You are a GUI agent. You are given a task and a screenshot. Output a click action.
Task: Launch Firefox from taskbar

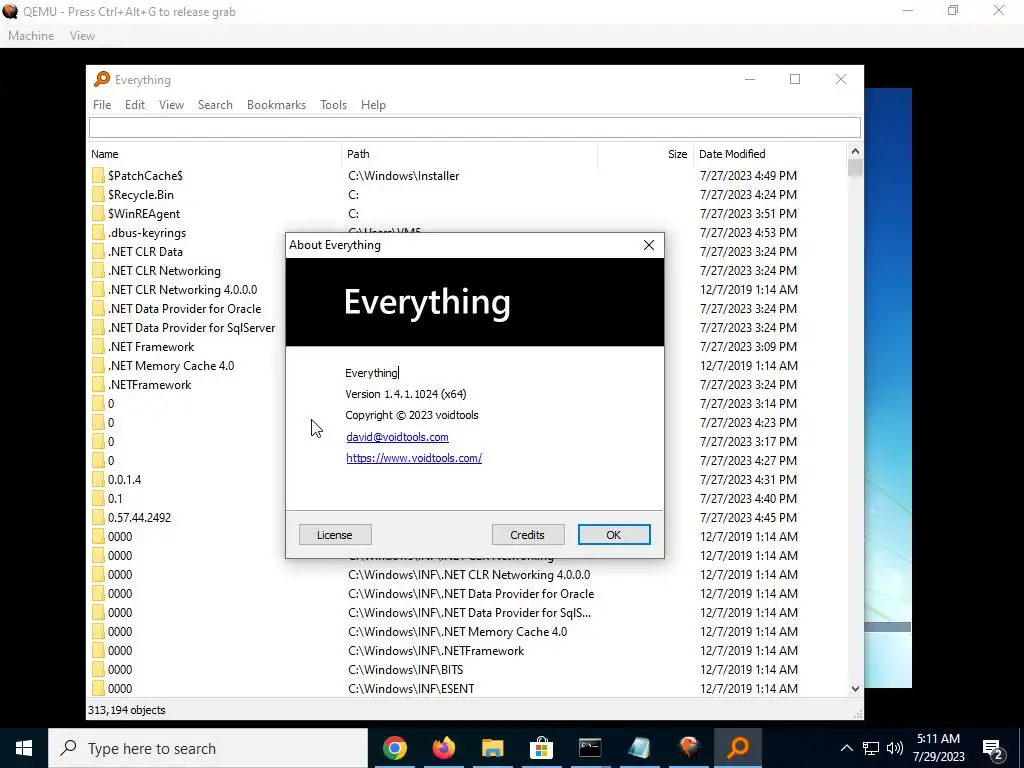tap(444, 748)
